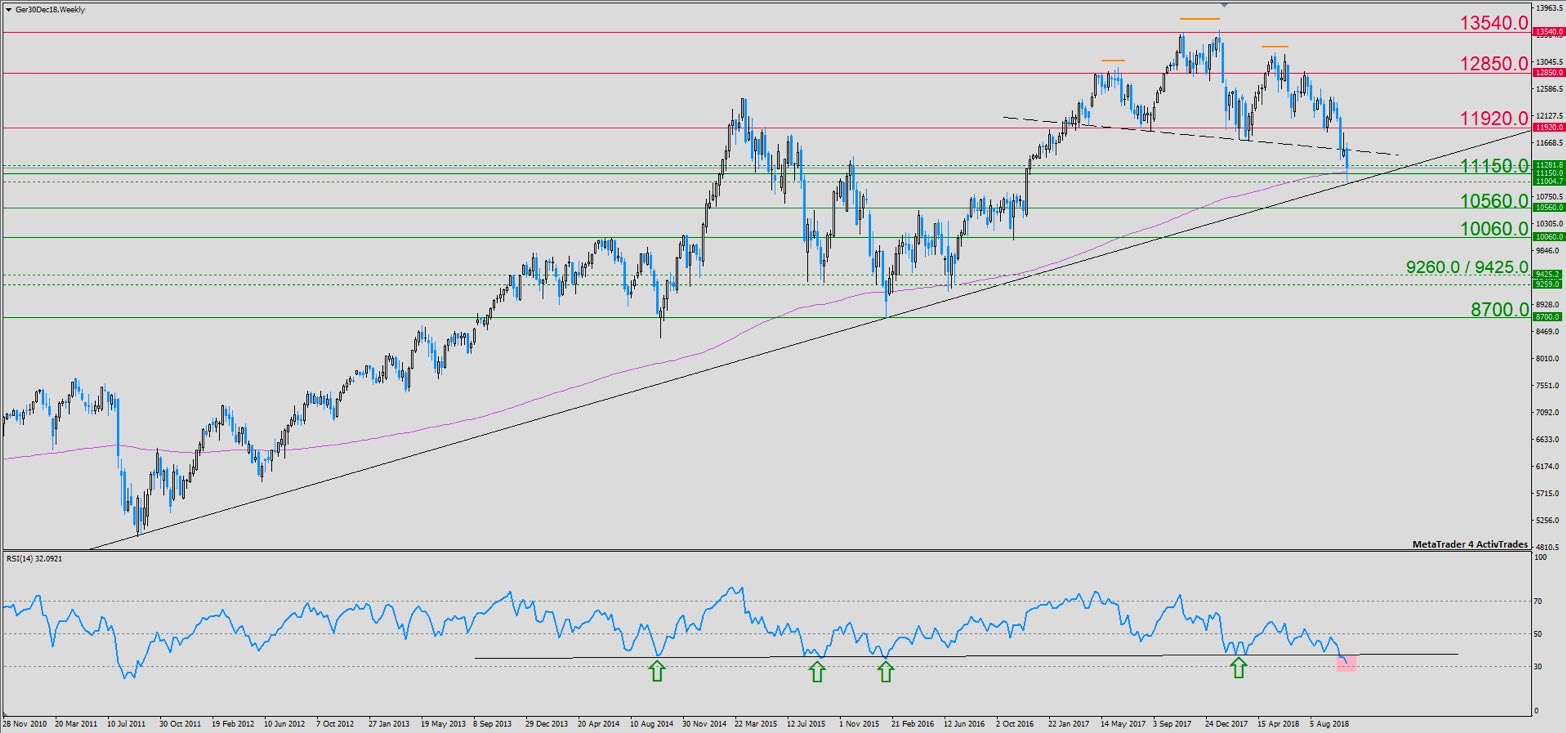Click the orange line above the May 2017 peak

click(x=1113, y=61)
